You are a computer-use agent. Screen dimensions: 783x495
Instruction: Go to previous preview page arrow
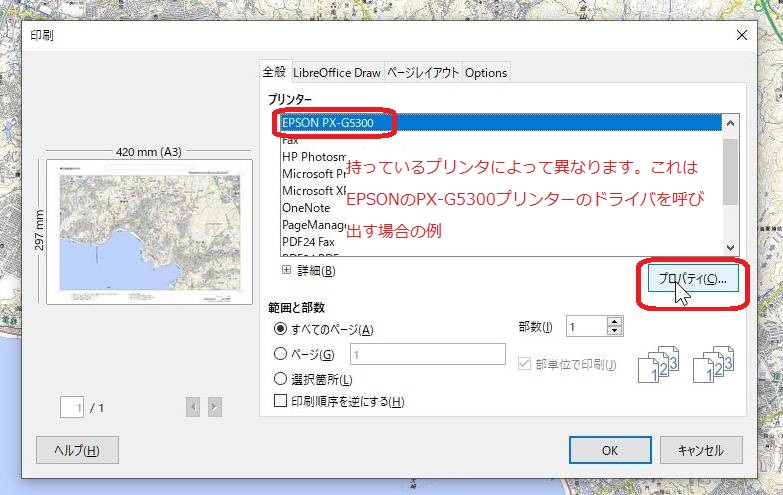[193, 407]
